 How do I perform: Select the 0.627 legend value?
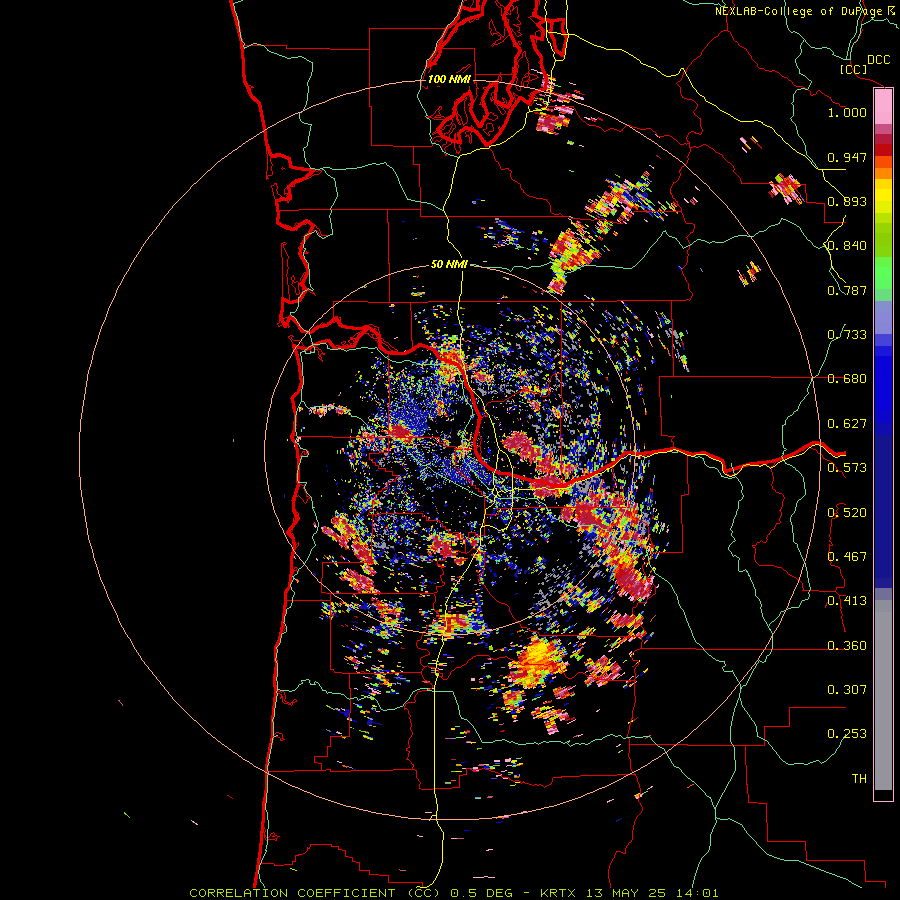[847, 424]
